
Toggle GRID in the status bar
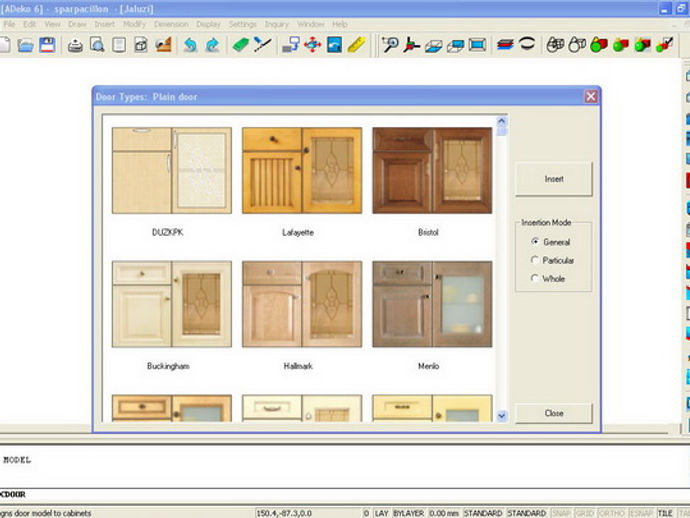(x=584, y=513)
